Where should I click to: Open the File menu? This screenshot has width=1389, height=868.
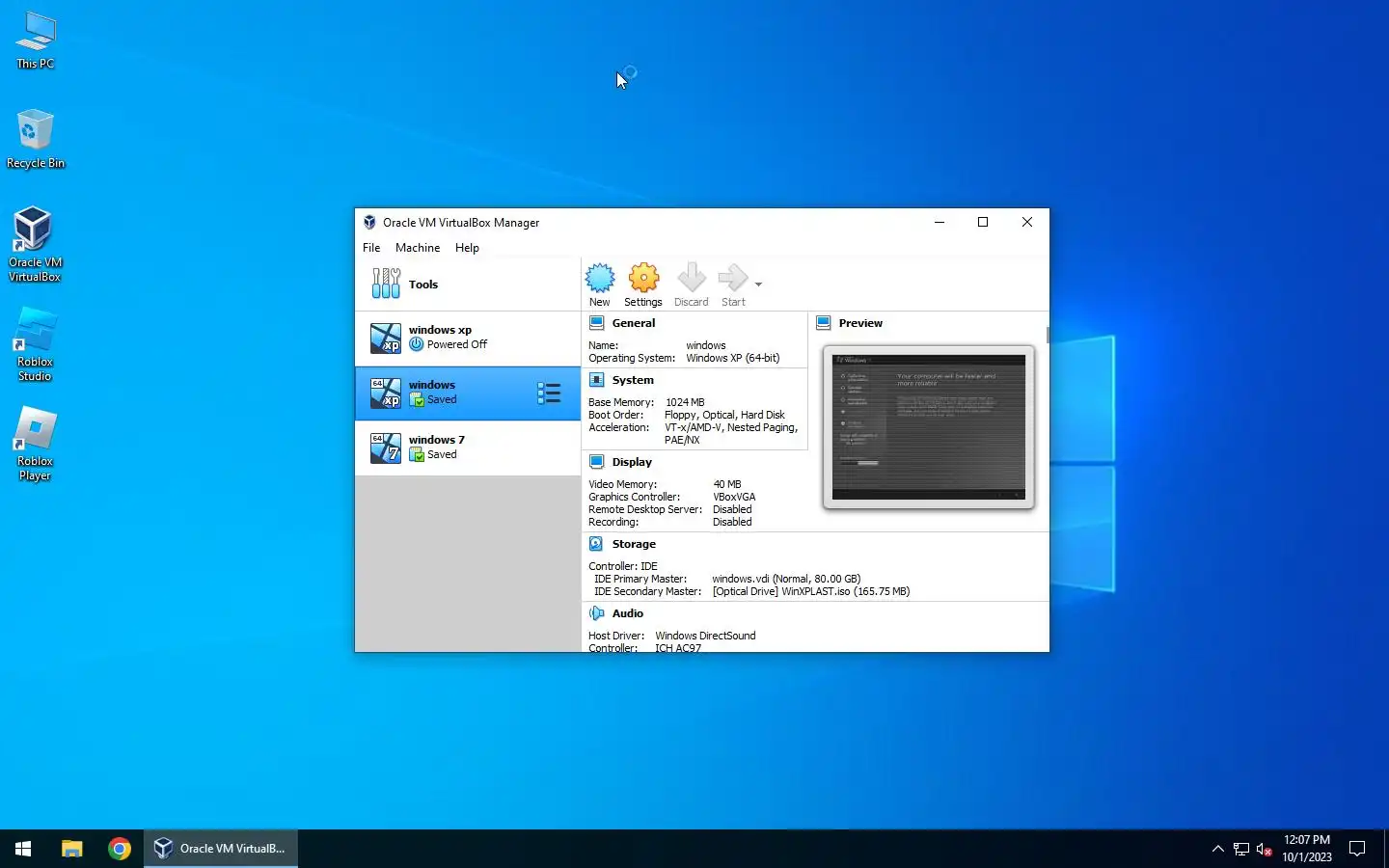(x=371, y=248)
